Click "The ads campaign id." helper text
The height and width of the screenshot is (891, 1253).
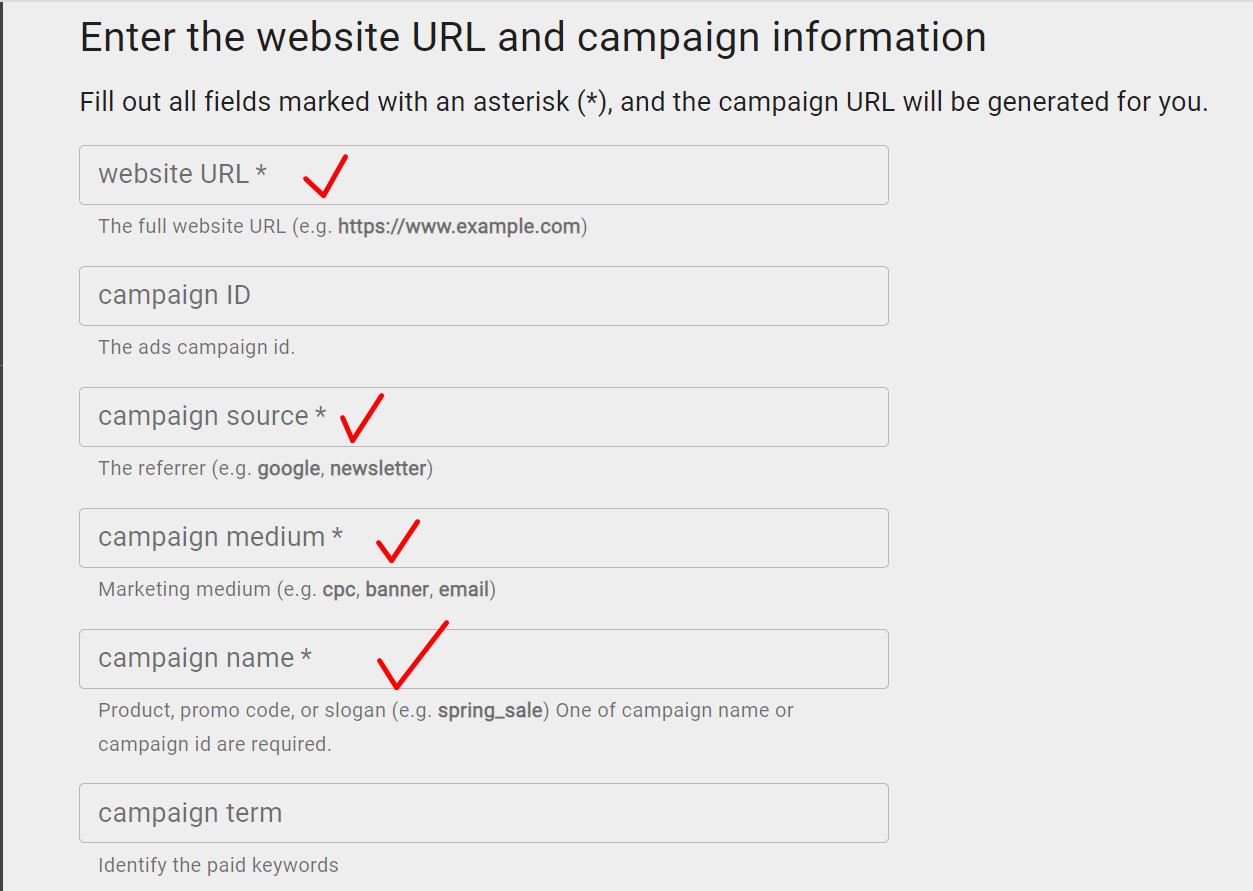pos(196,348)
